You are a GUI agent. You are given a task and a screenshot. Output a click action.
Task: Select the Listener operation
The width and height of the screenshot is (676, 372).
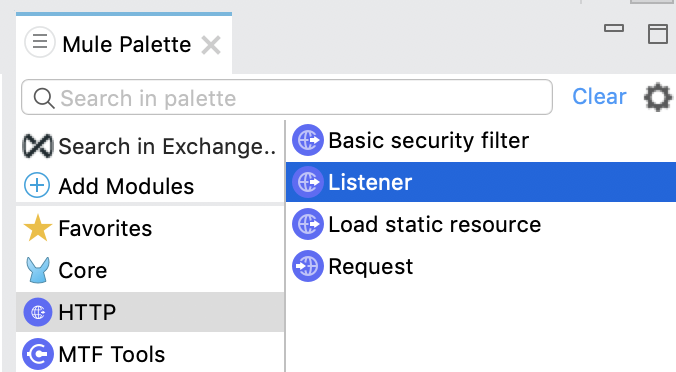click(481, 182)
